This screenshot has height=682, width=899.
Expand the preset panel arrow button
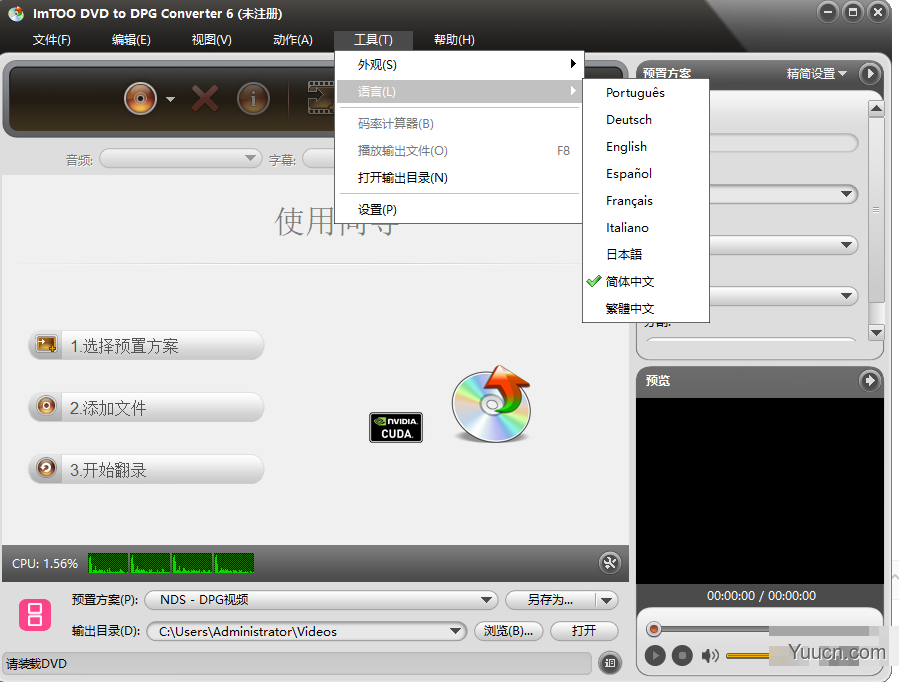click(x=870, y=73)
